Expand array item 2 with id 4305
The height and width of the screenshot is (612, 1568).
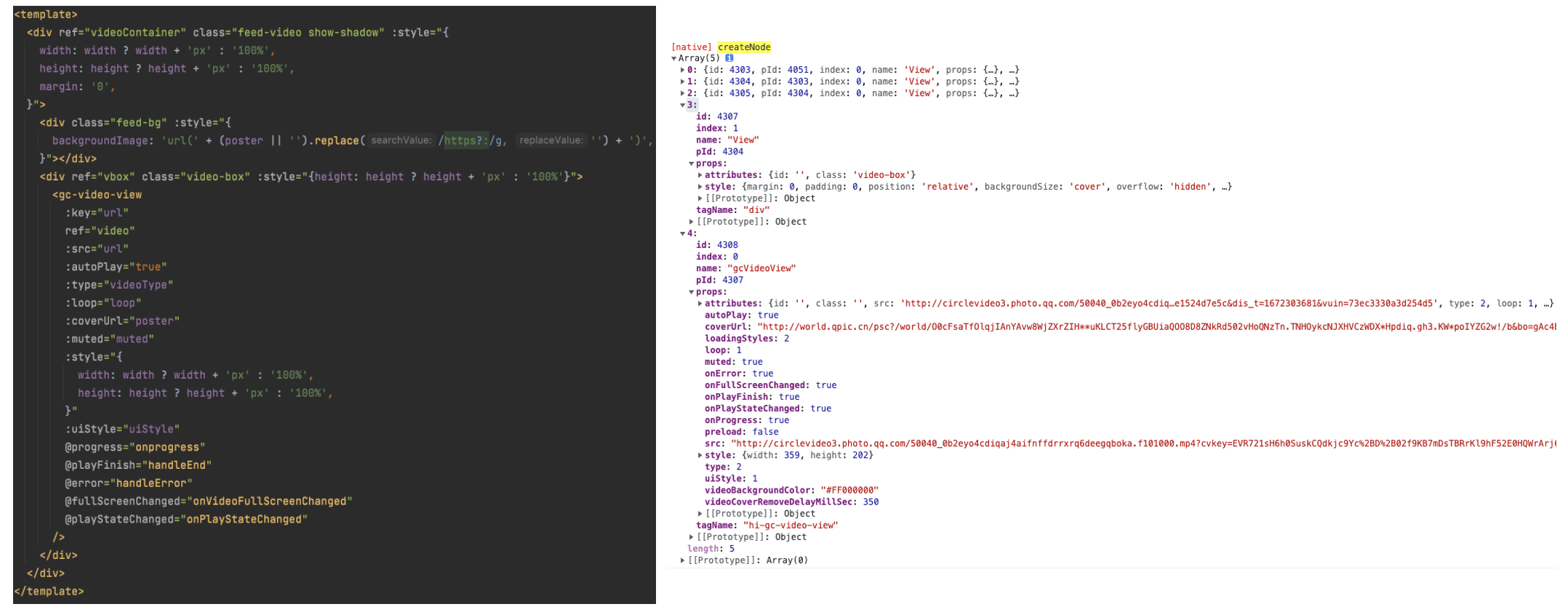point(682,93)
